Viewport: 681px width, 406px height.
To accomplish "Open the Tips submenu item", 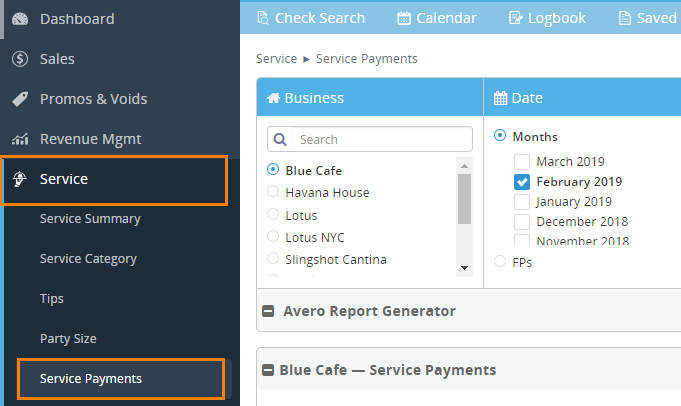I will pos(52,299).
